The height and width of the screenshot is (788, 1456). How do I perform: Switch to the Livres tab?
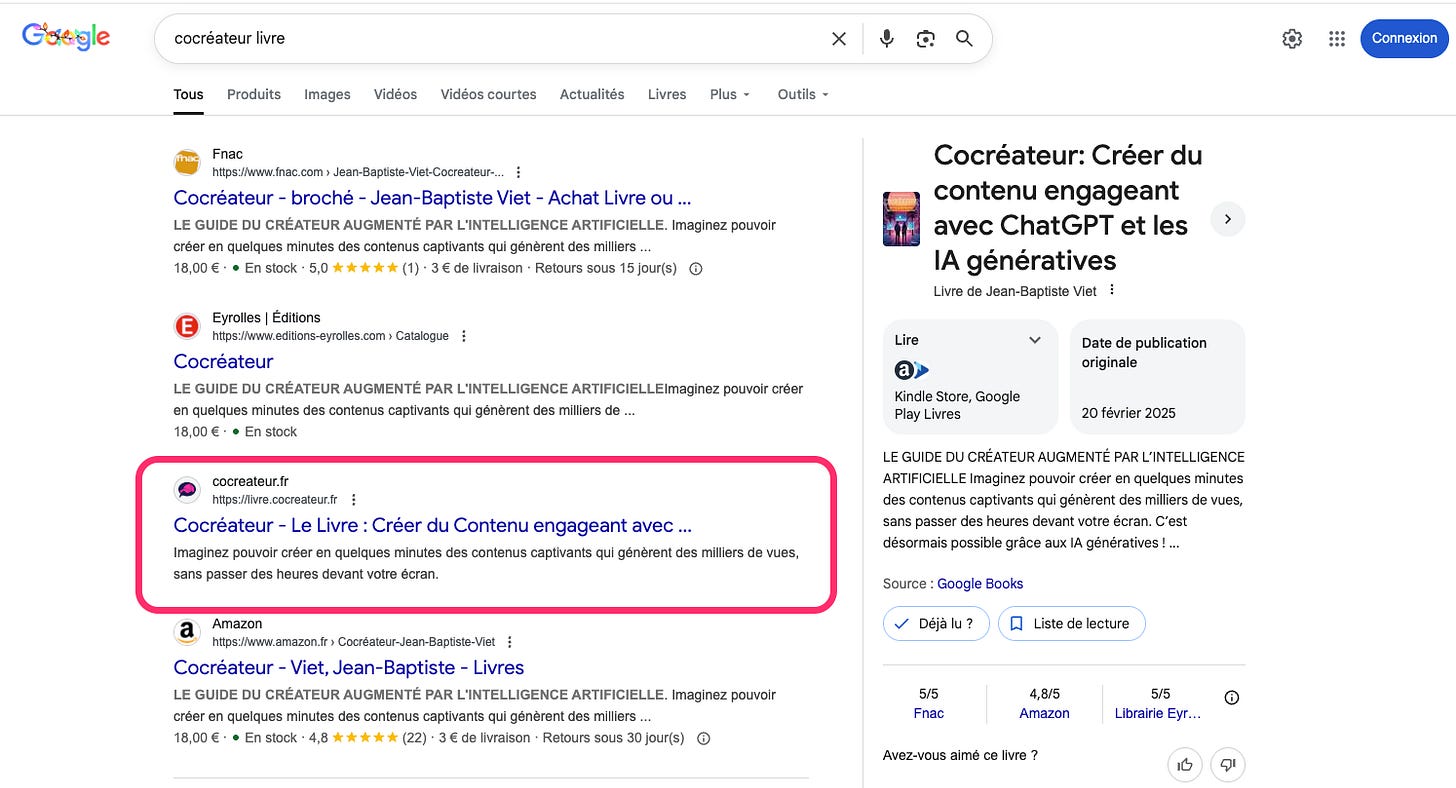(x=667, y=94)
